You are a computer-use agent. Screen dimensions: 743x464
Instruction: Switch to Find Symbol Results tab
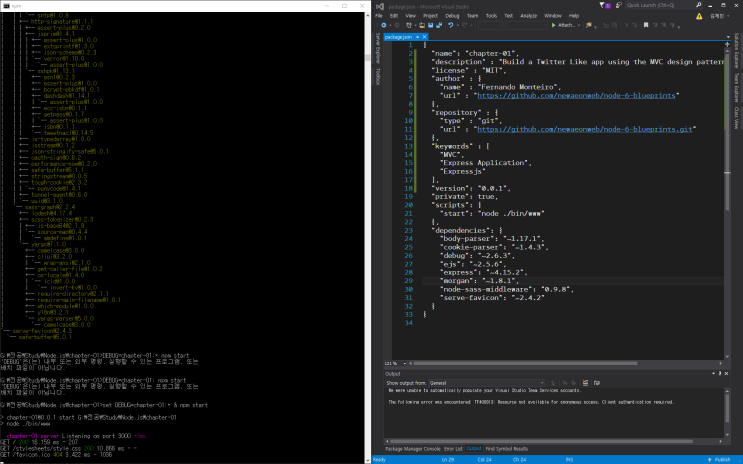pos(507,449)
